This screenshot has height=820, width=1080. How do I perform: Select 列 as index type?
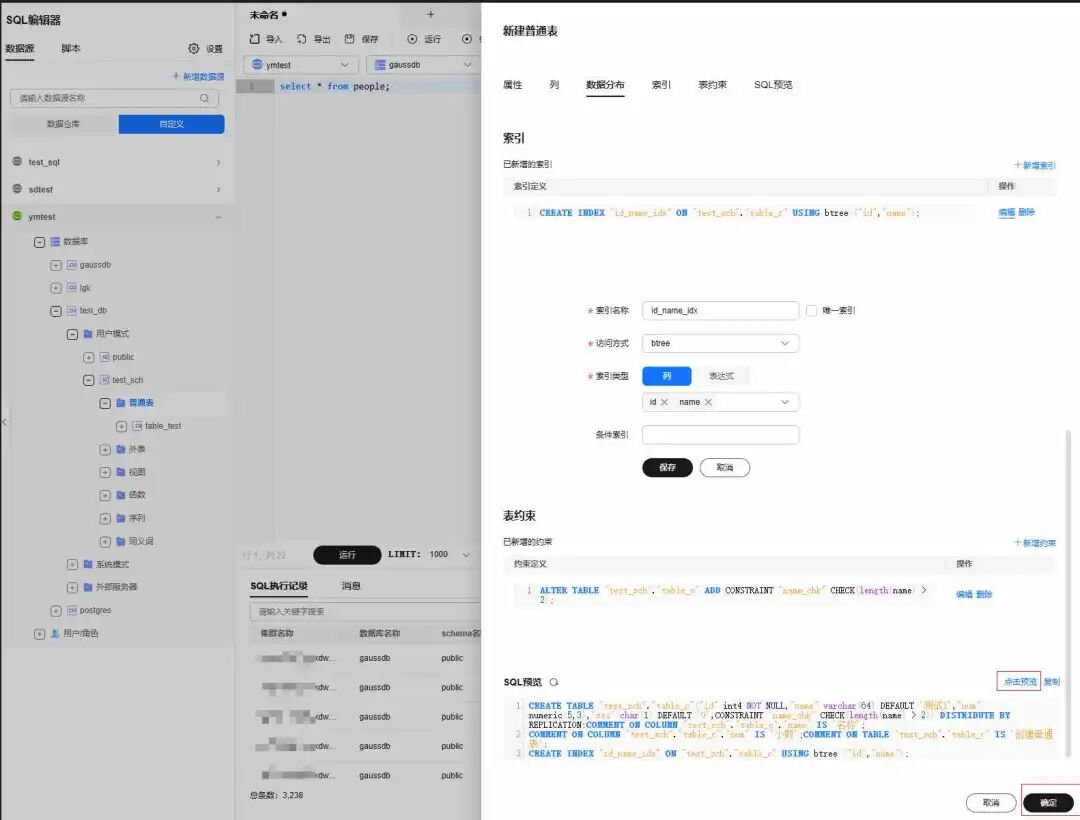coord(666,376)
